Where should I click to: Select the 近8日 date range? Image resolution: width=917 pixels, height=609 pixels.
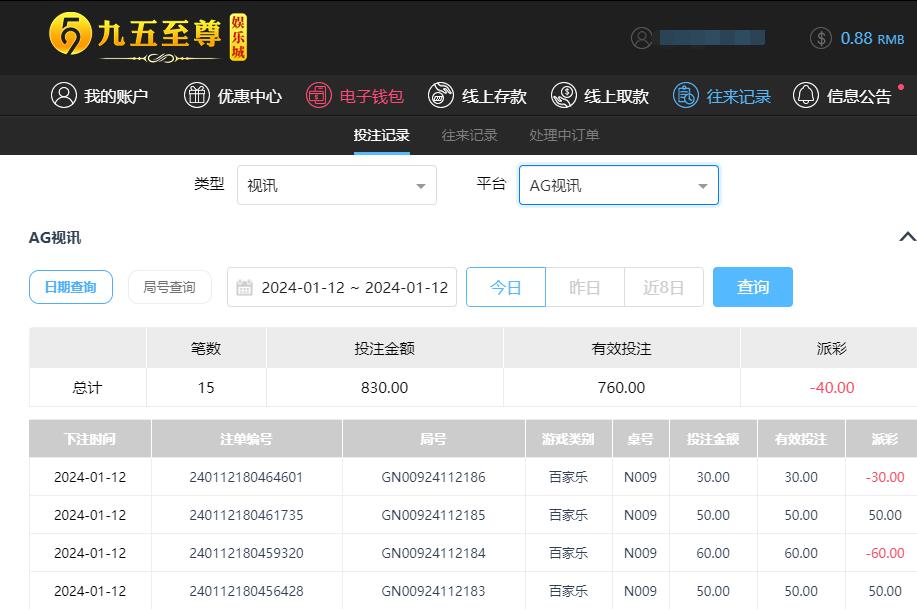pyautogui.click(x=664, y=287)
